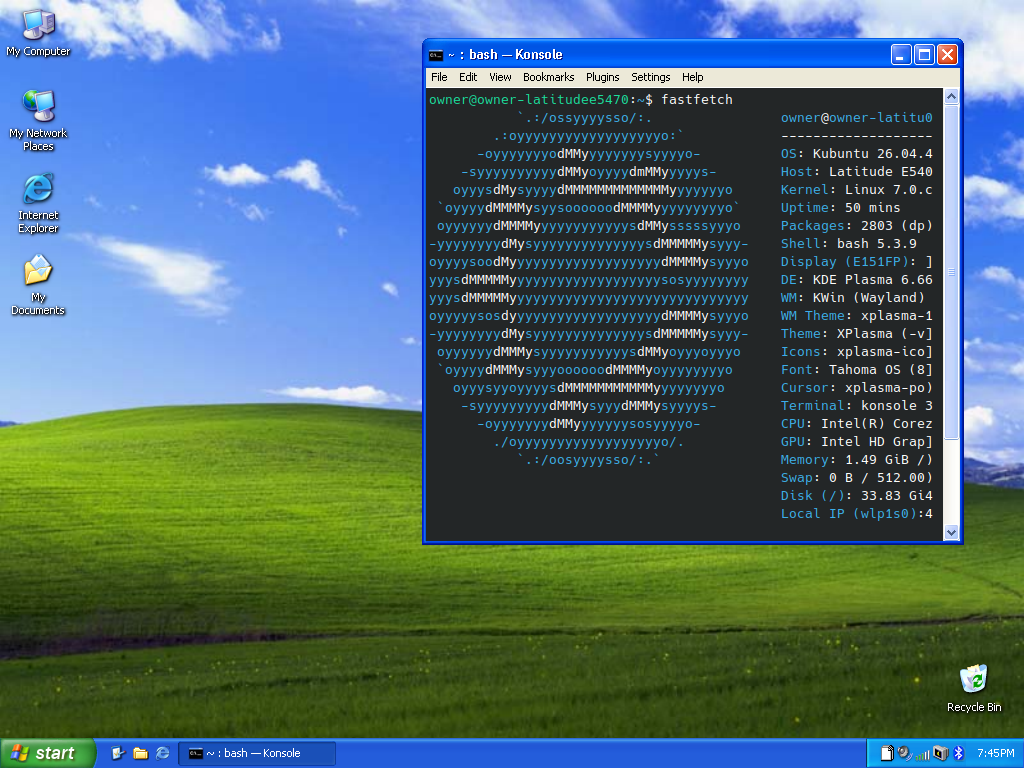Open the View menu in Konsole
This screenshot has height=768, width=1024.
tap(500, 77)
